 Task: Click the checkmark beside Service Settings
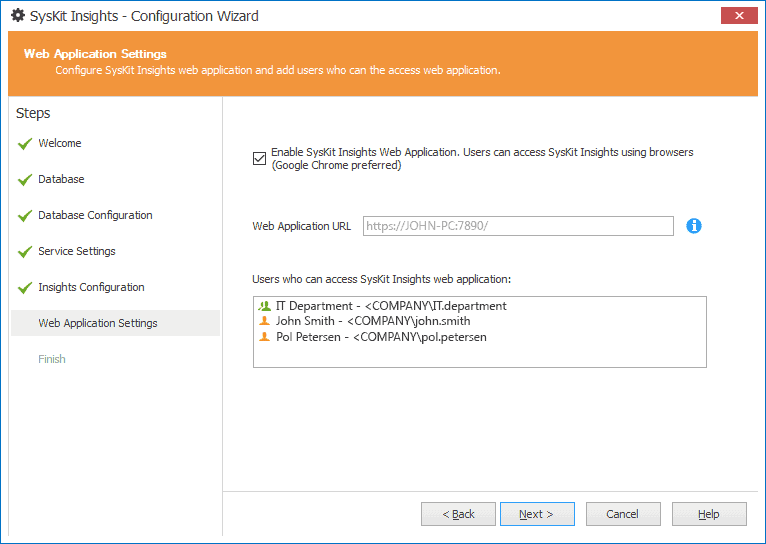[25, 251]
